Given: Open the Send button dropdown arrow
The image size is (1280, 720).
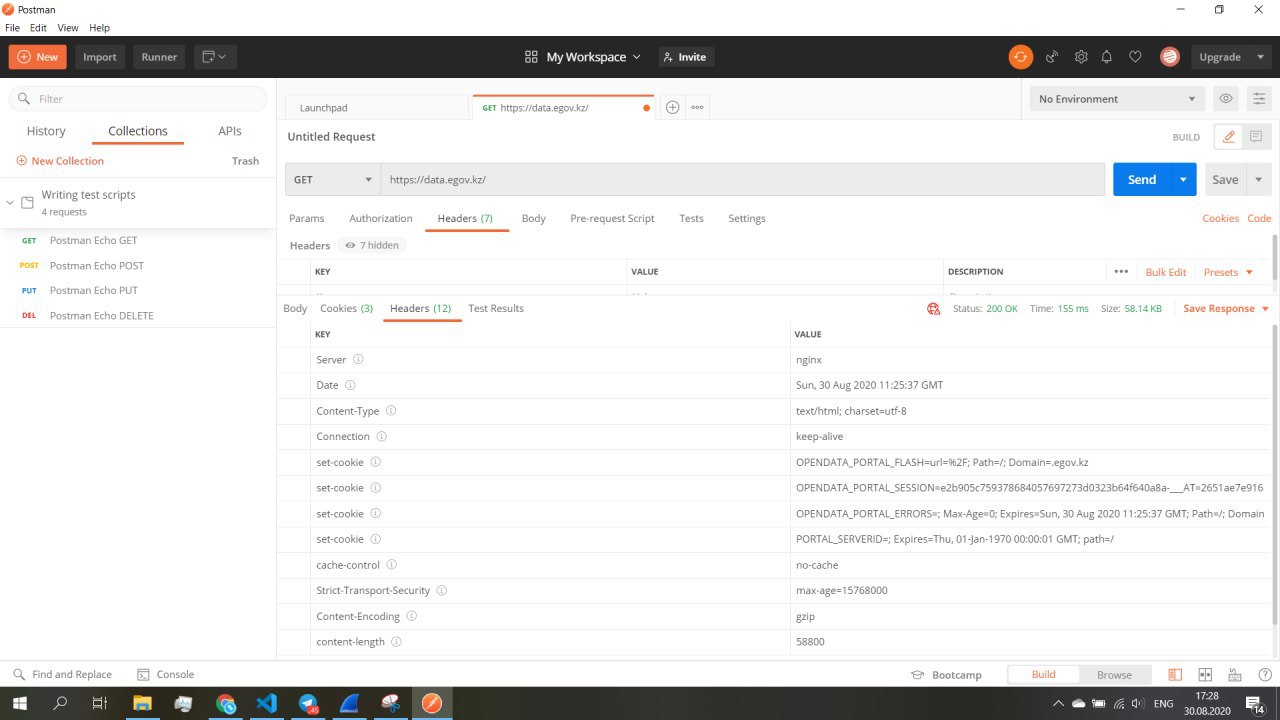Looking at the screenshot, I should (x=1183, y=179).
